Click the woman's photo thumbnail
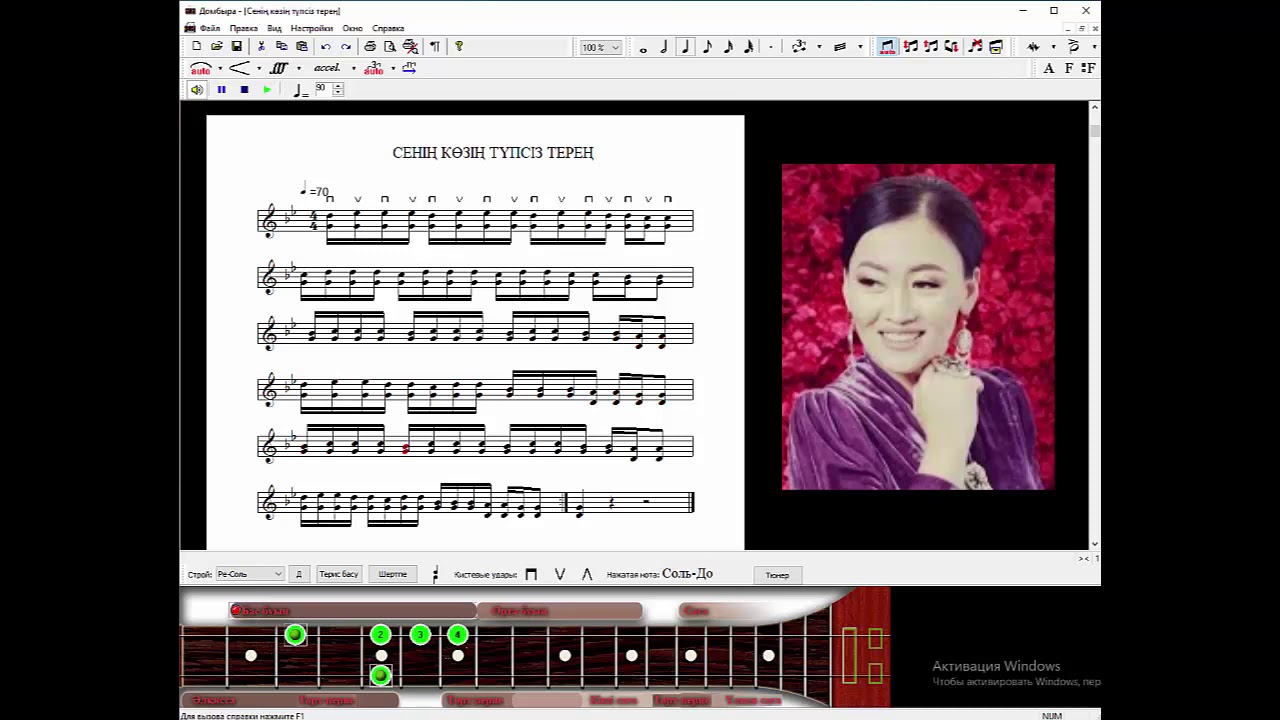This screenshot has width=1280, height=720. [918, 327]
